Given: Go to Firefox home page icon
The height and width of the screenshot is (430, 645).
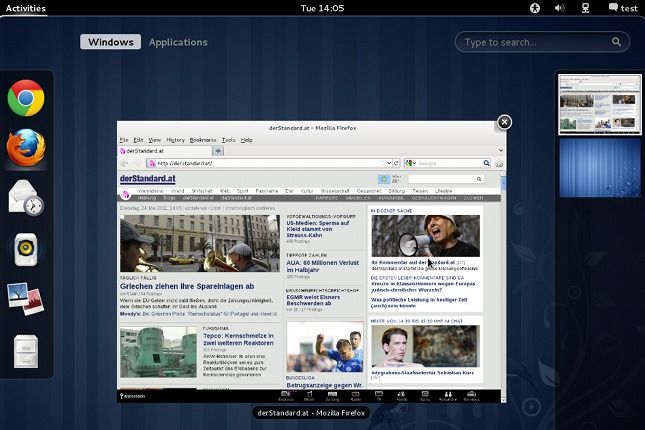Looking at the screenshot, I should click(x=499, y=163).
